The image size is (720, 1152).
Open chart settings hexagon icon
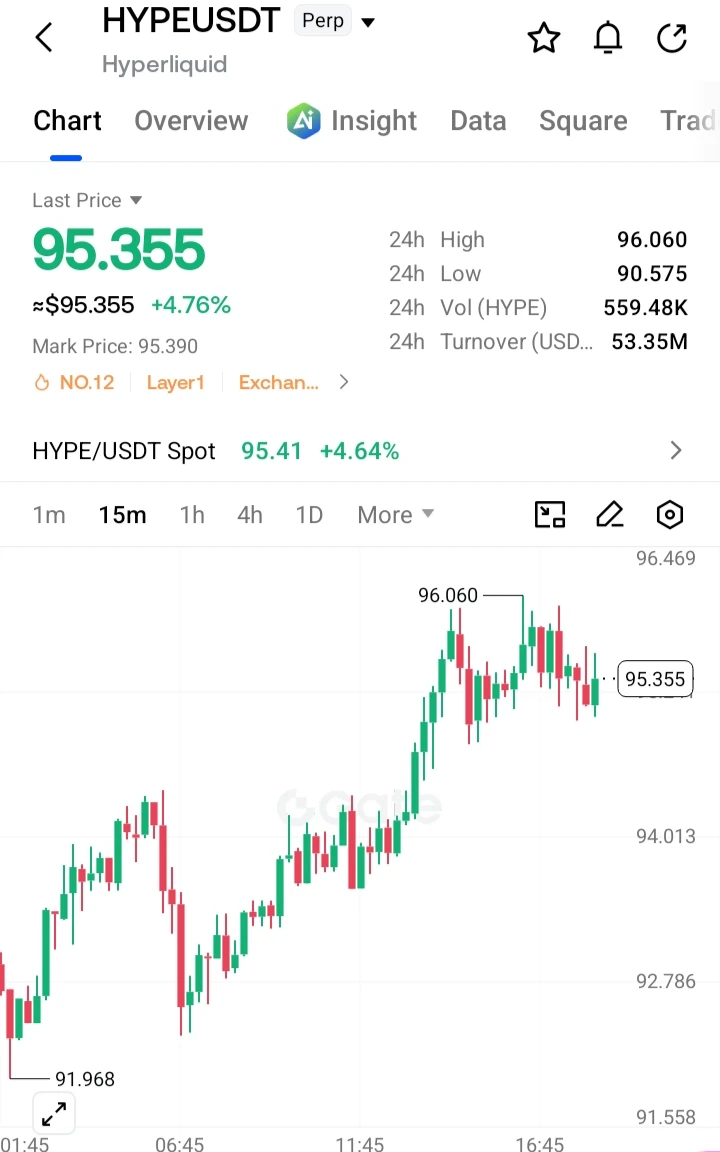pos(669,514)
